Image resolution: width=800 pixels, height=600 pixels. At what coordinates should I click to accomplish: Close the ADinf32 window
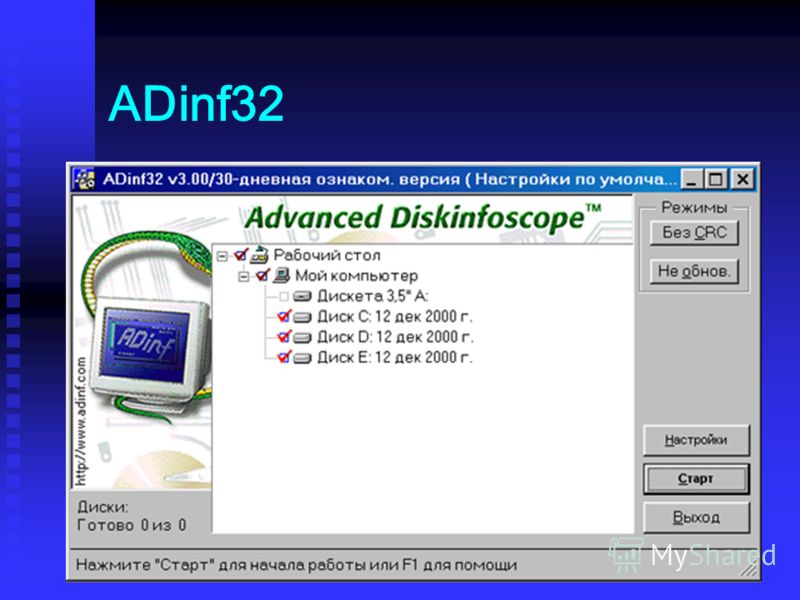click(742, 180)
